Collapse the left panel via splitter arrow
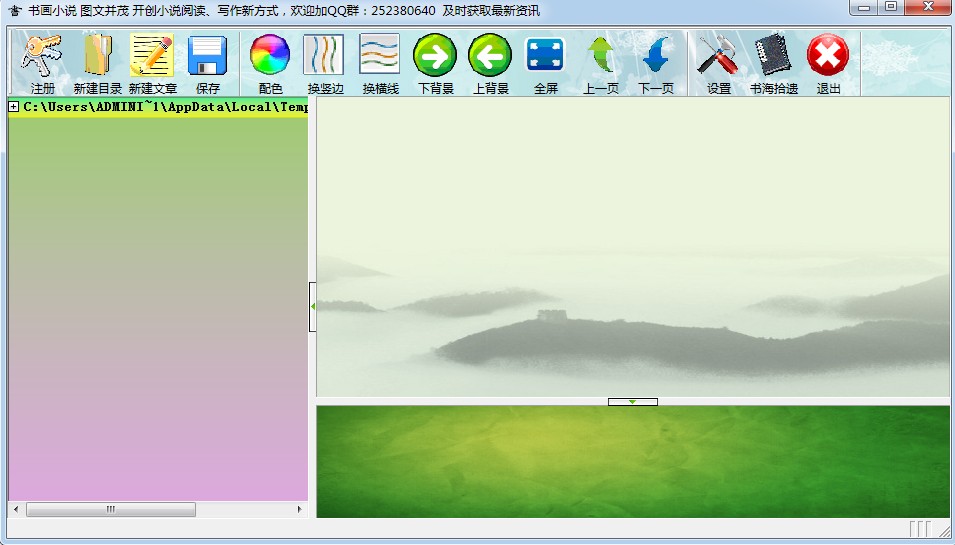The height and width of the screenshot is (545, 955). [x=312, y=307]
